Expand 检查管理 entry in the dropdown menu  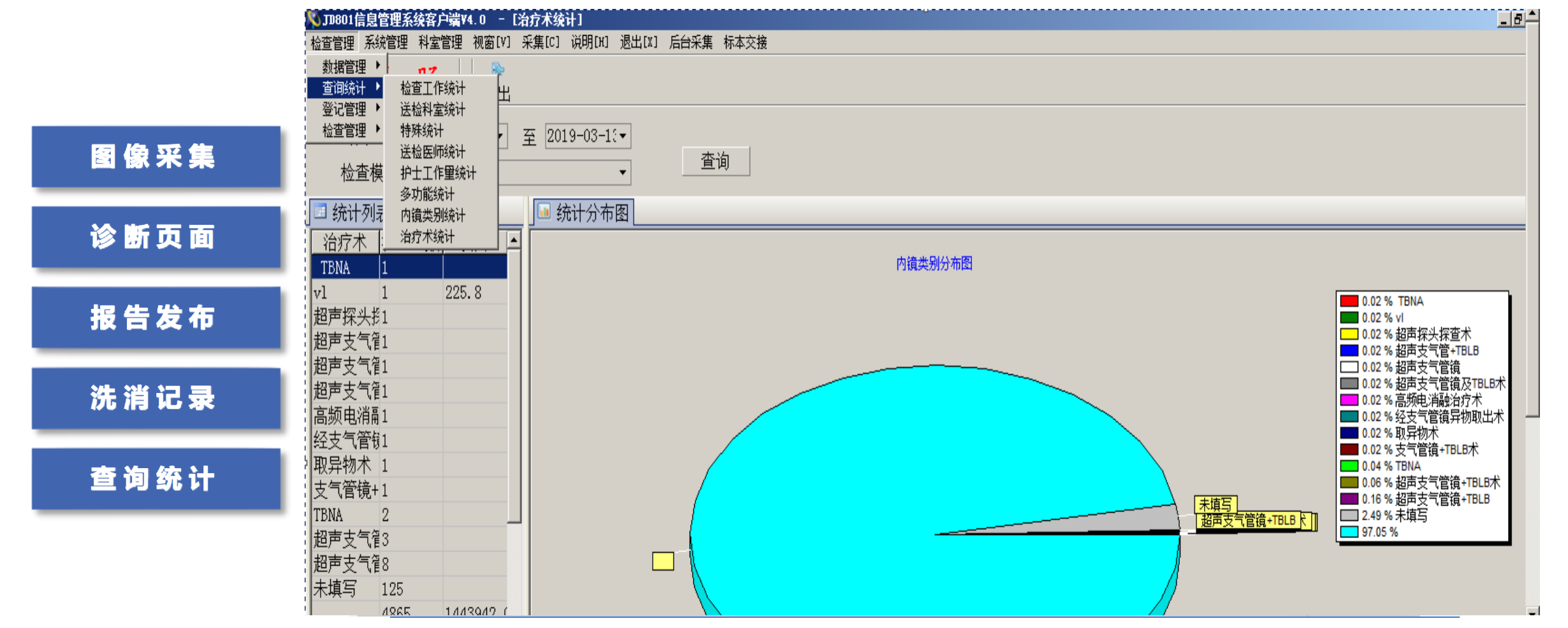345,130
